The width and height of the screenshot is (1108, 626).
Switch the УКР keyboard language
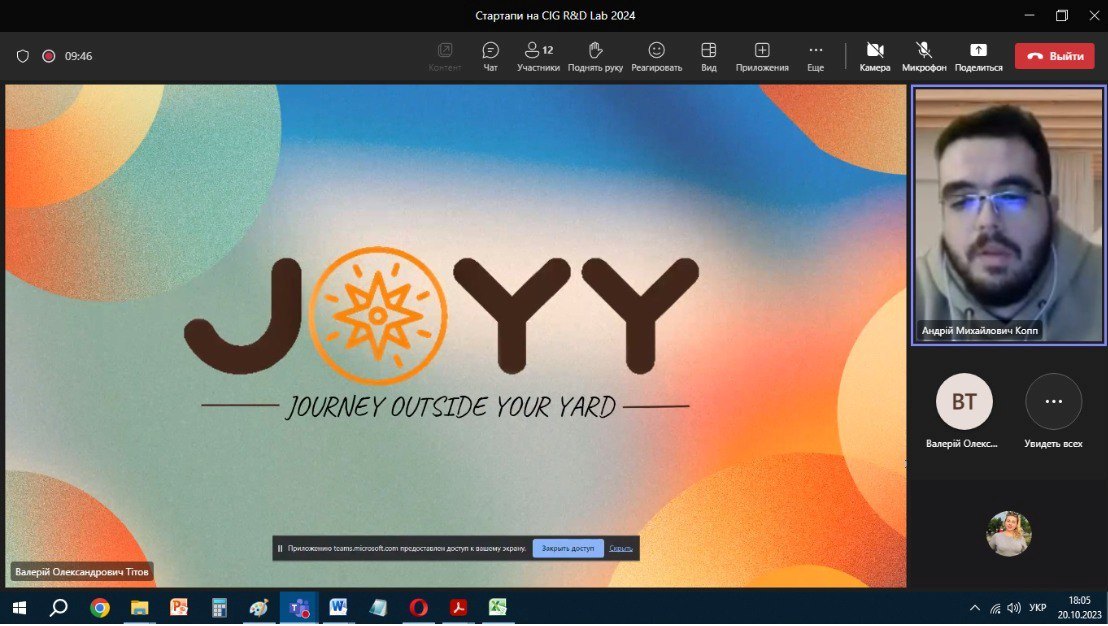1037,608
